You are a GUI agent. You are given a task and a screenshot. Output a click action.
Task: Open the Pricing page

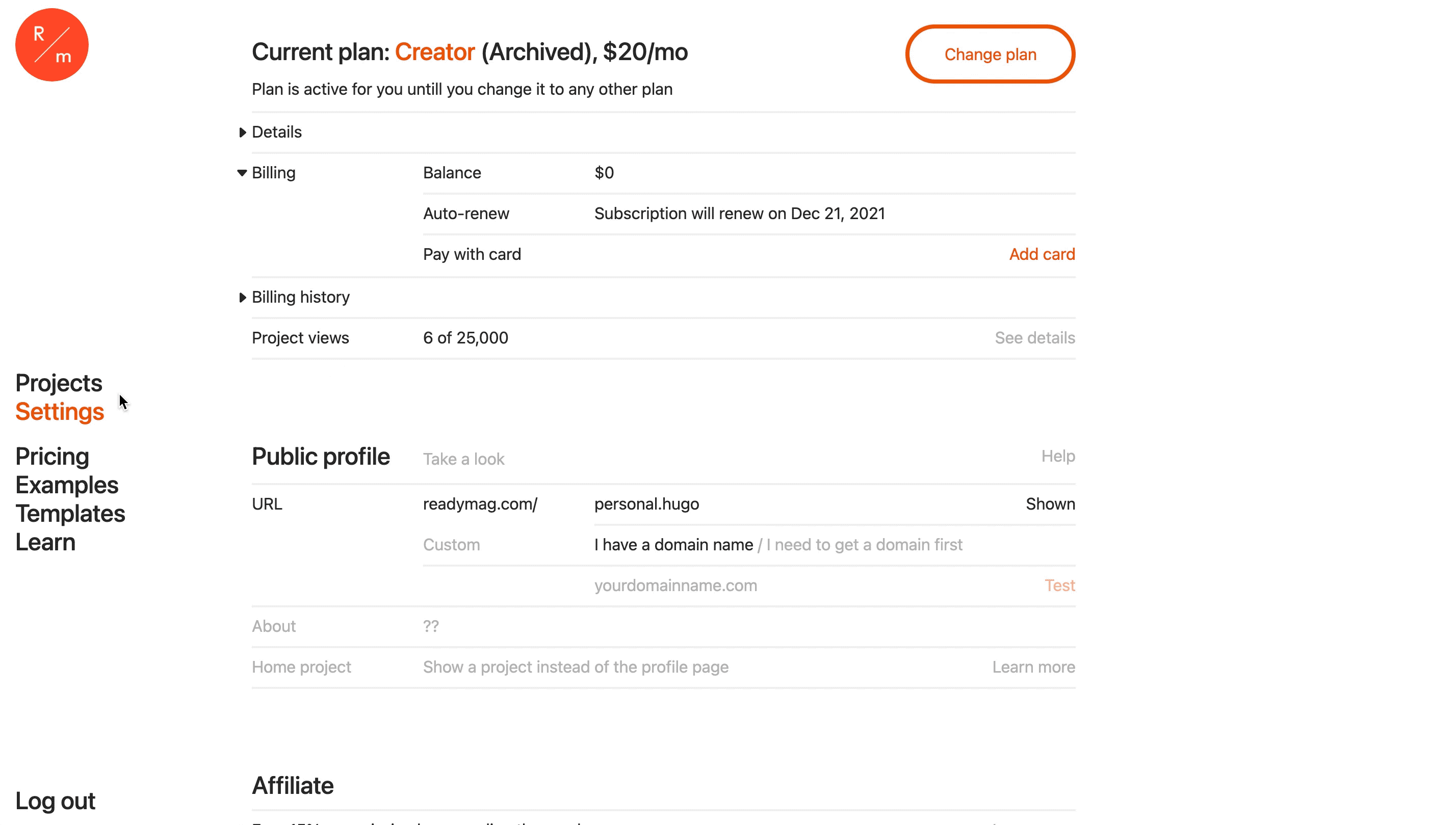(x=51, y=456)
